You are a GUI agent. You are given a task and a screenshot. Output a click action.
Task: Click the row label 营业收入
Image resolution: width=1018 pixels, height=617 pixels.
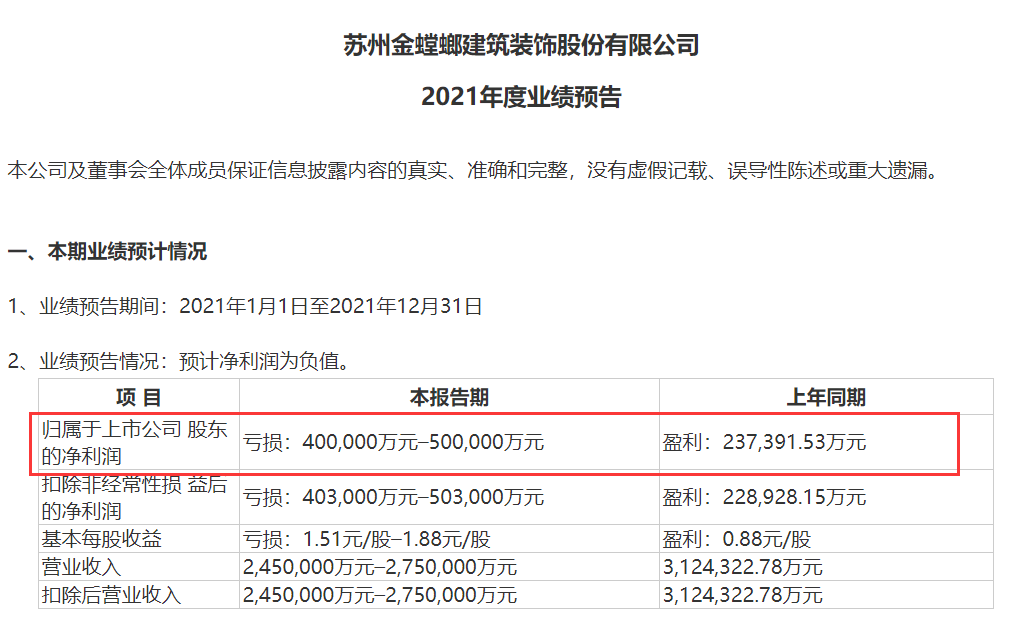(82, 567)
